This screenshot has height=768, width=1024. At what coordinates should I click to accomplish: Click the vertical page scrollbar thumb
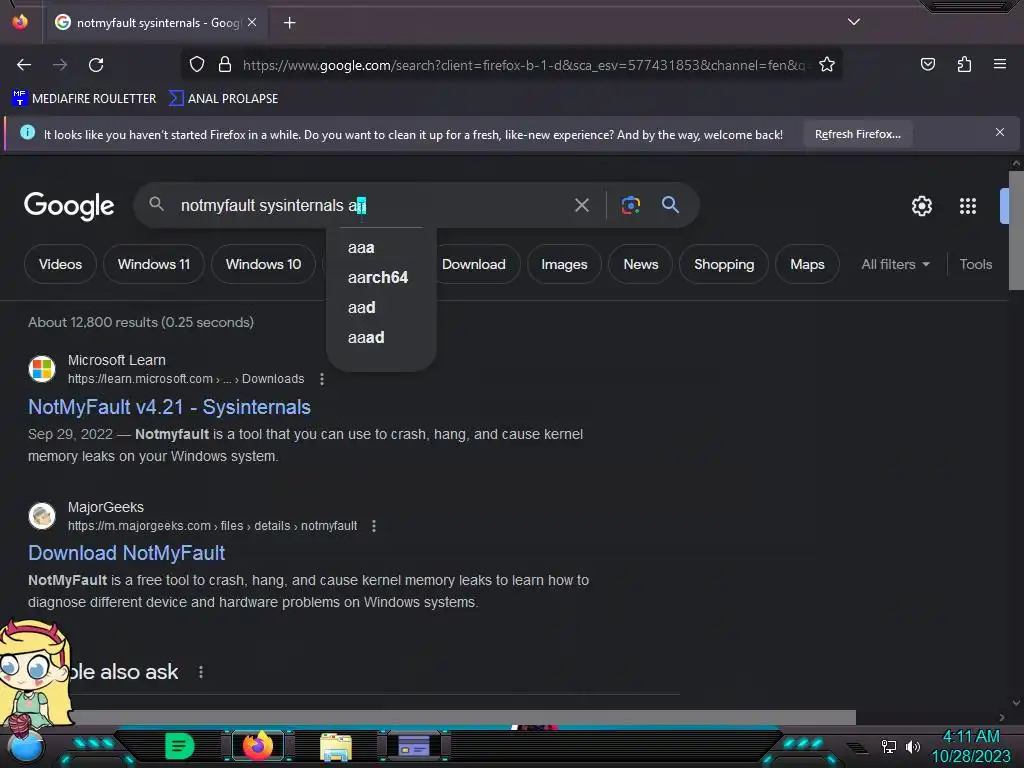point(1016,231)
